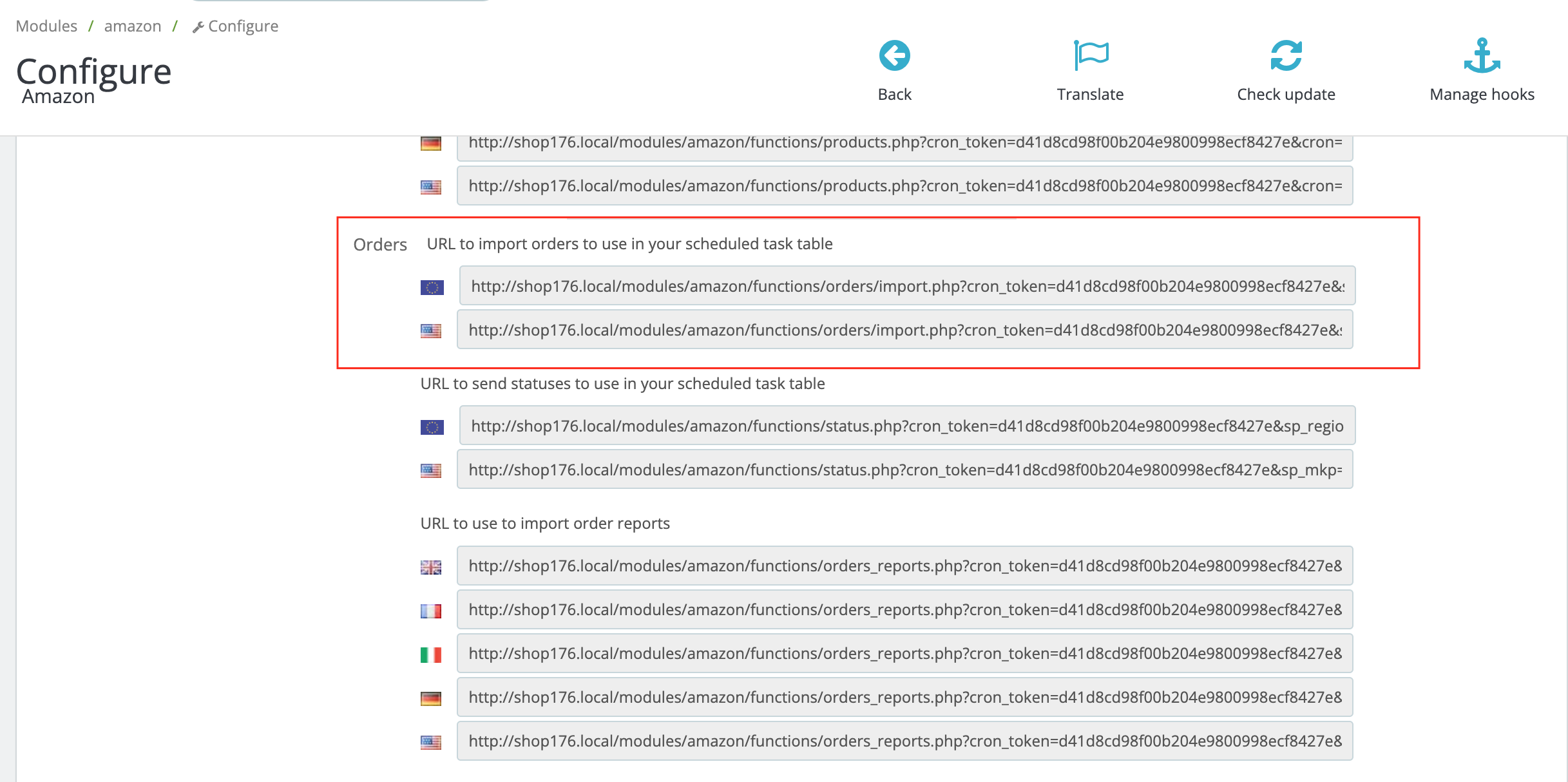Click the German flag next to products.php URL
The width and height of the screenshot is (1568, 782).
[431, 143]
